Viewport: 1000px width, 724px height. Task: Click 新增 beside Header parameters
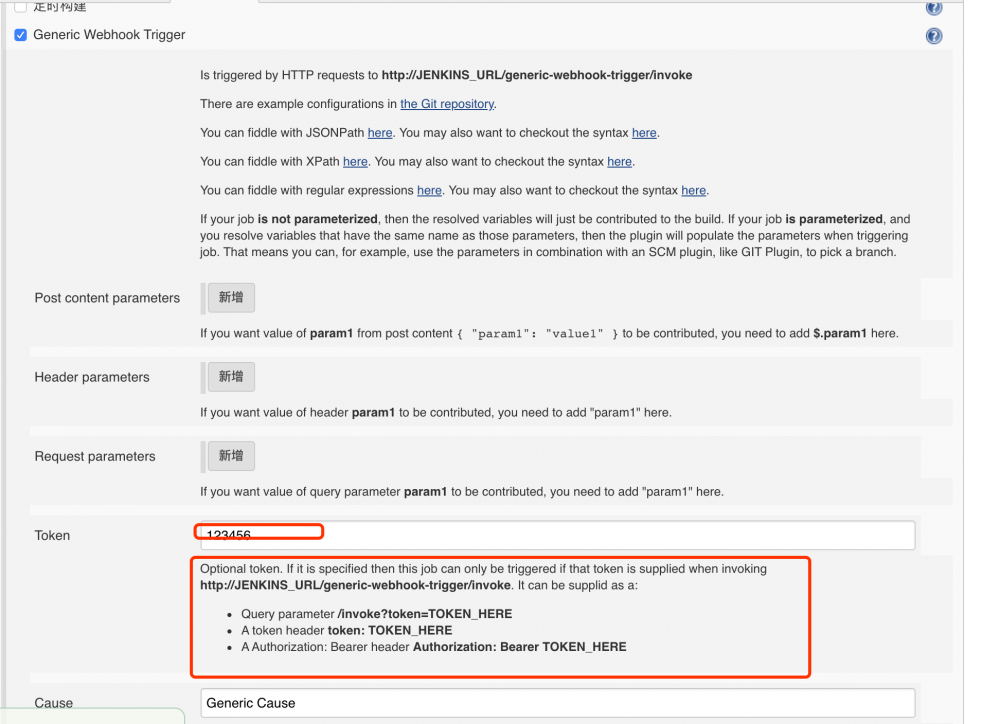pos(230,376)
